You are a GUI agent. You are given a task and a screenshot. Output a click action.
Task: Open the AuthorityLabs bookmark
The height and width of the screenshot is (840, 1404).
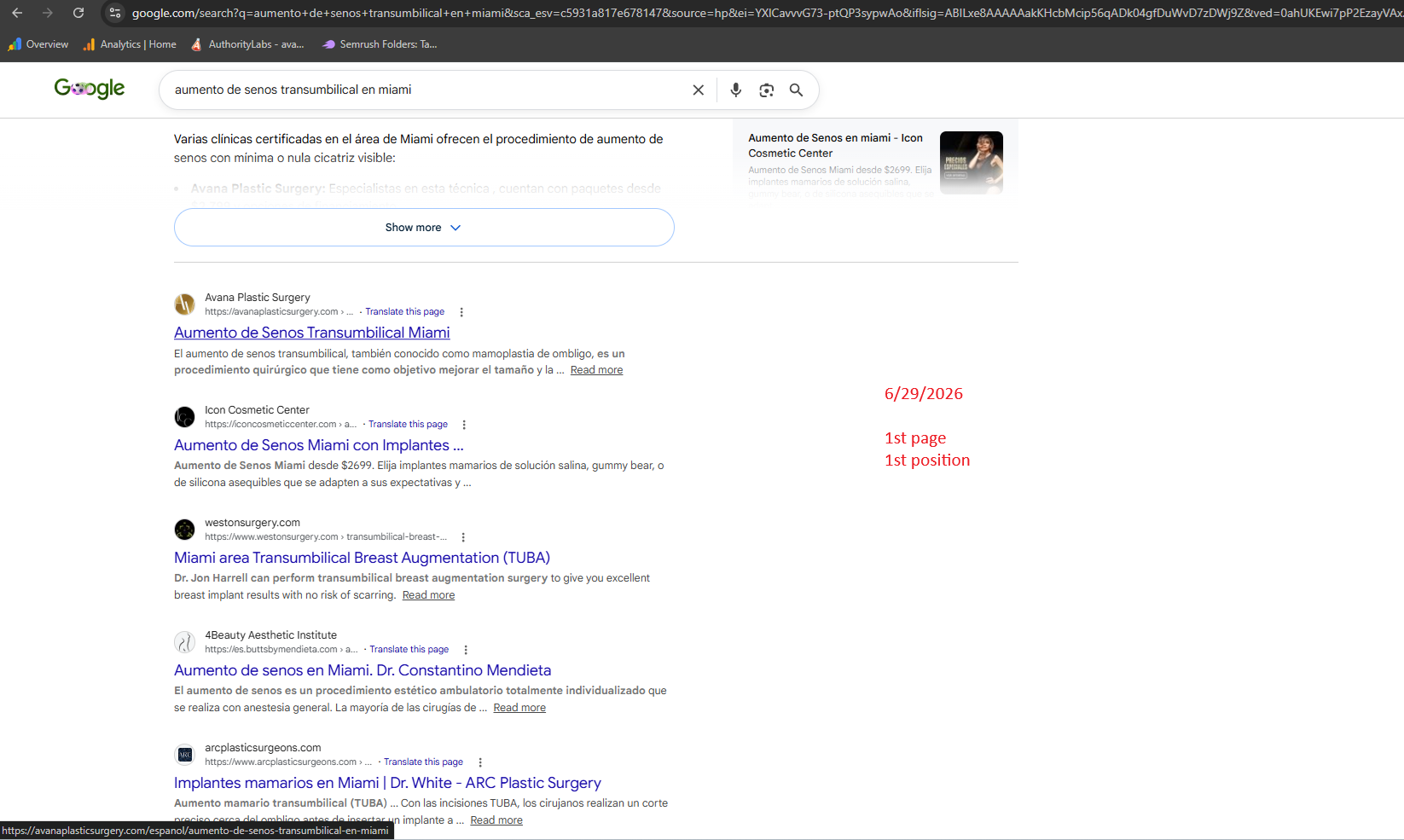point(247,44)
